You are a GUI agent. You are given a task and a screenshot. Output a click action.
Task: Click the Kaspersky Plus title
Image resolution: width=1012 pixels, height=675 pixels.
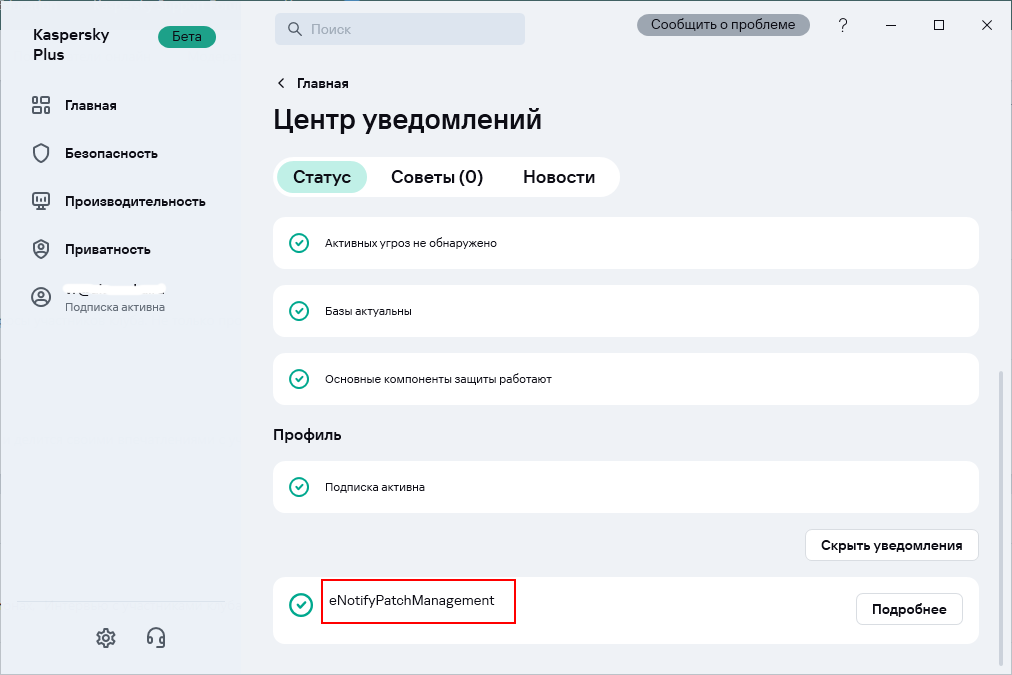(71, 45)
